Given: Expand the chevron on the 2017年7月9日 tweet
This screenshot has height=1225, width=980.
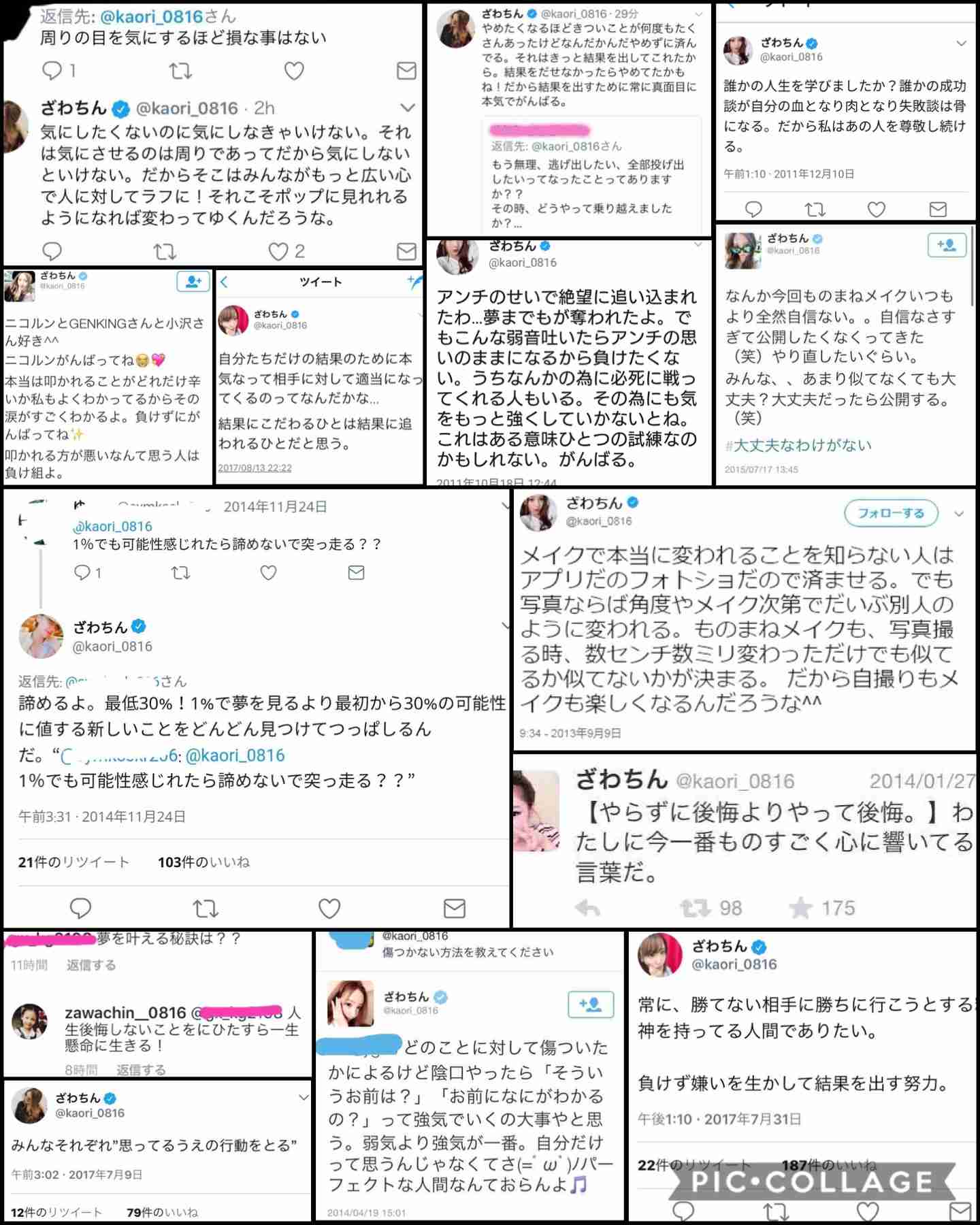Looking at the screenshot, I should point(304,1097).
